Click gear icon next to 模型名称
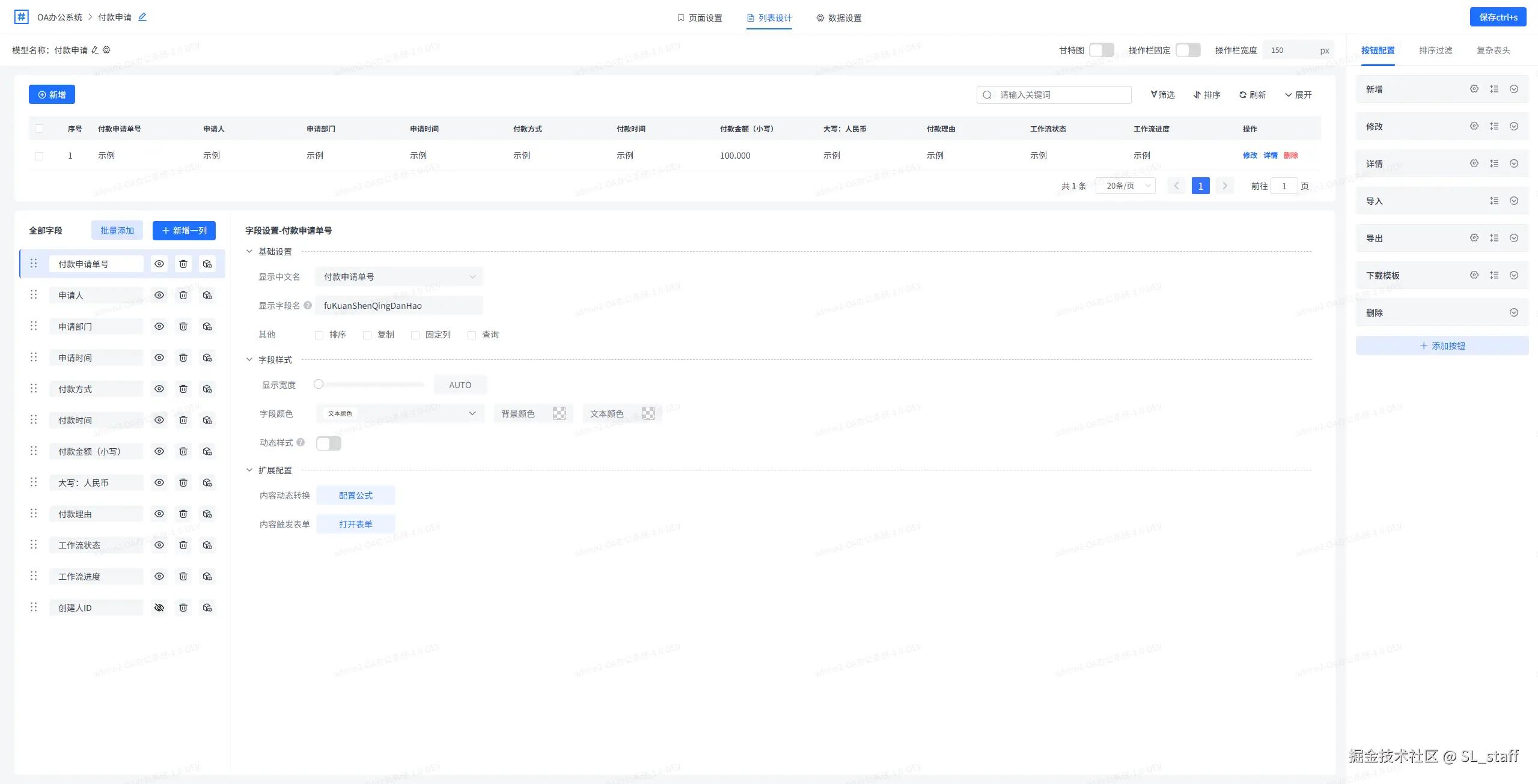 click(x=106, y=50)
